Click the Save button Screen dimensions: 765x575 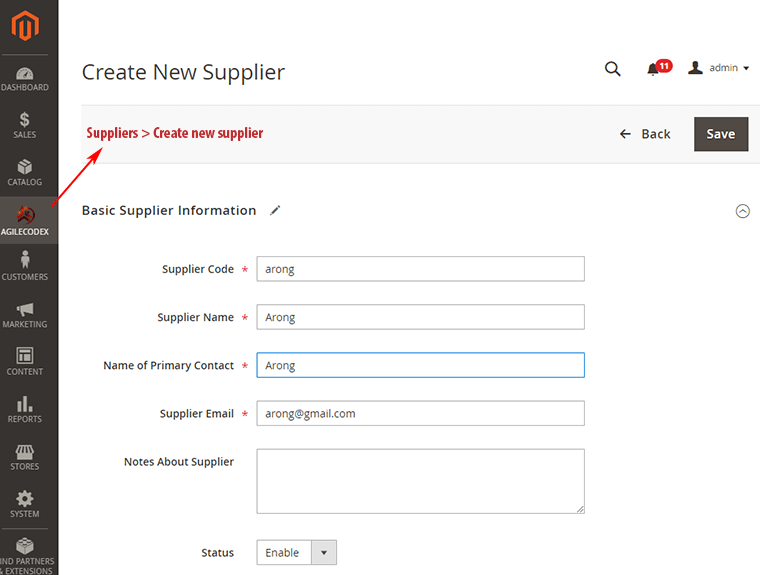pos(721,134)
